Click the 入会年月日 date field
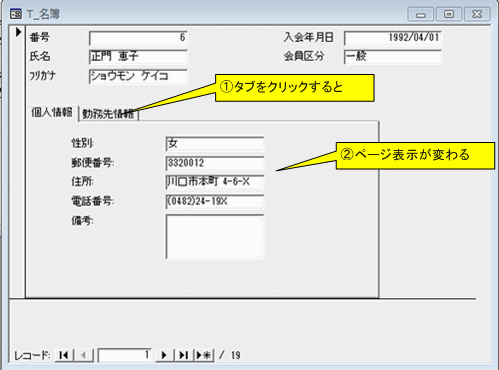This screenshot has width=499, height=370. 393,38
